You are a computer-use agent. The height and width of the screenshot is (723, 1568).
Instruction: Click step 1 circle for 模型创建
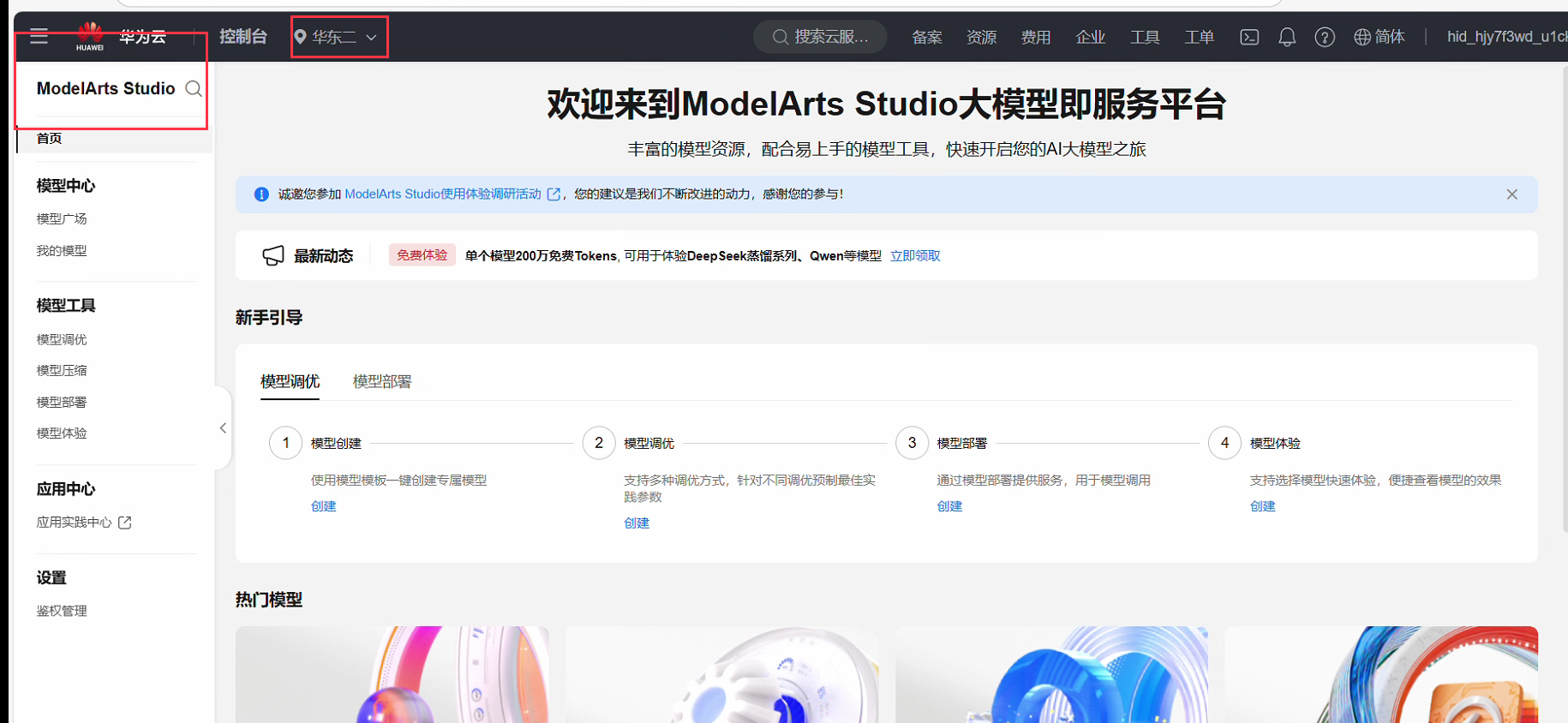pyautogui.click(x=286, y=443)
